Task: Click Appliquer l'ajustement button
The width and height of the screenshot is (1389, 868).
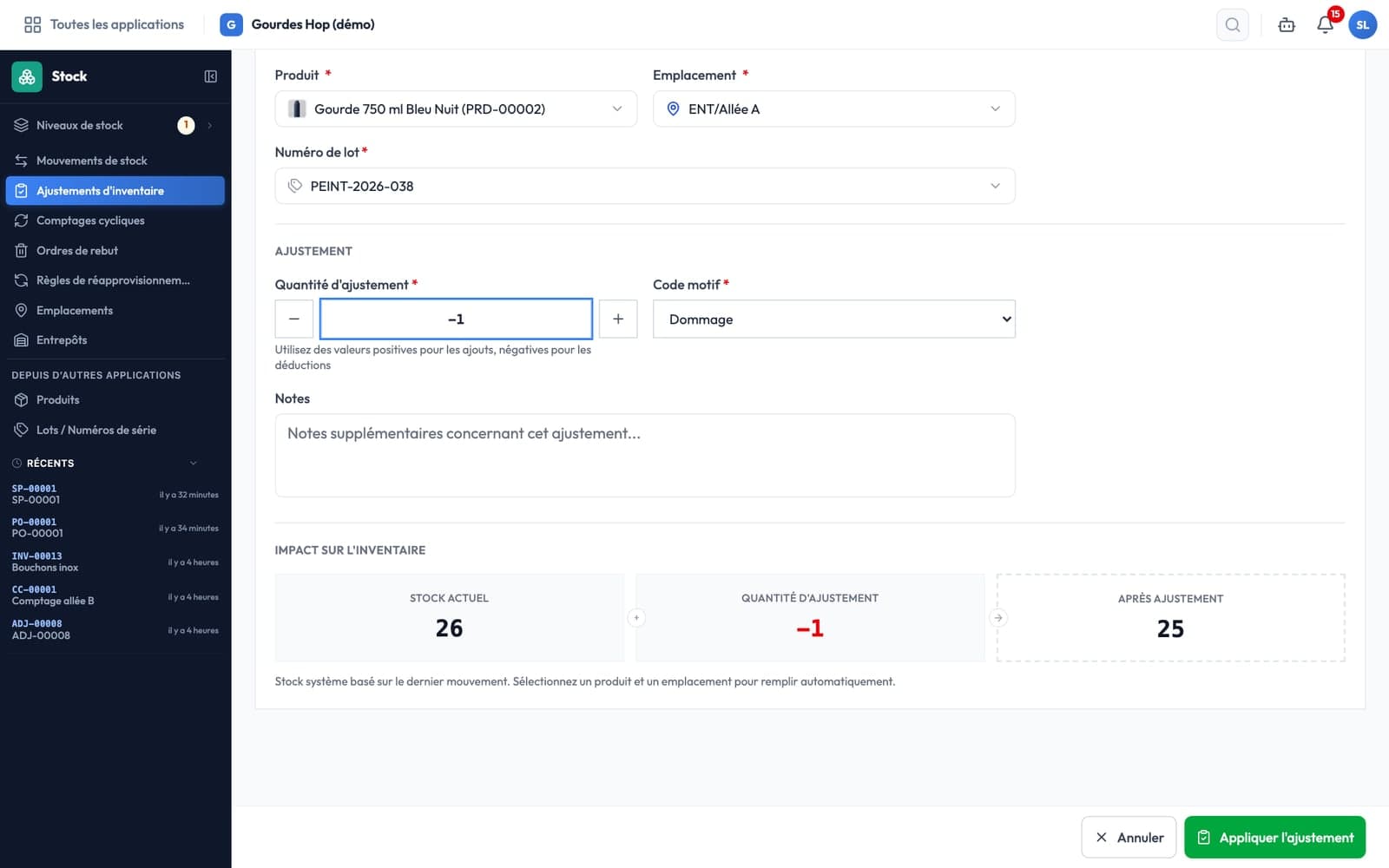Action: [1274, 838]
